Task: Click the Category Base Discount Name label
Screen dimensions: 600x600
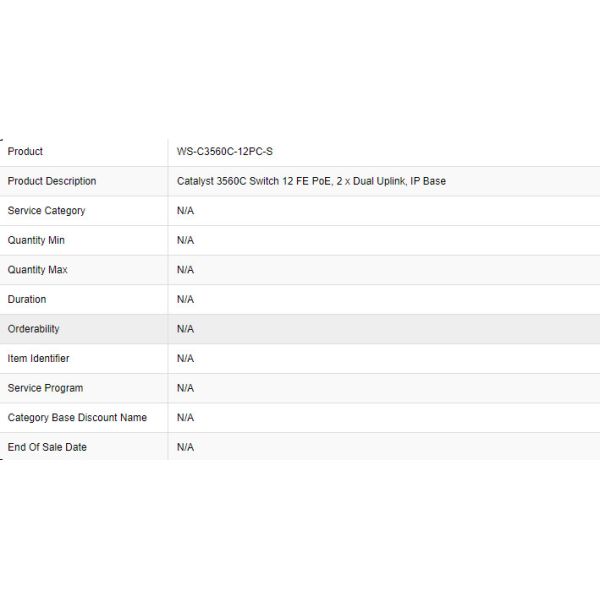Action: coord(77,417)
